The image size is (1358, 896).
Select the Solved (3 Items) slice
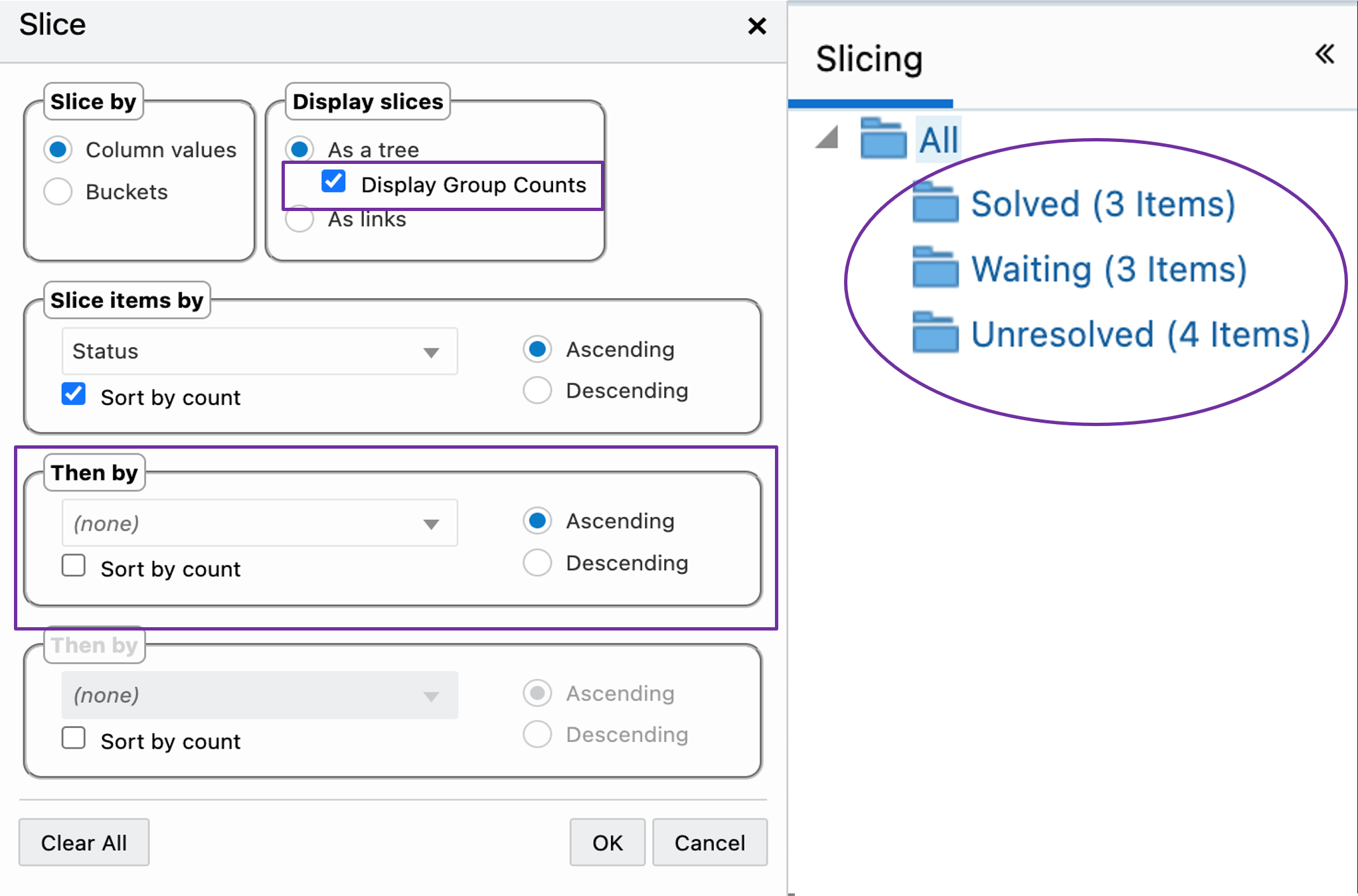click(1102, 204)
